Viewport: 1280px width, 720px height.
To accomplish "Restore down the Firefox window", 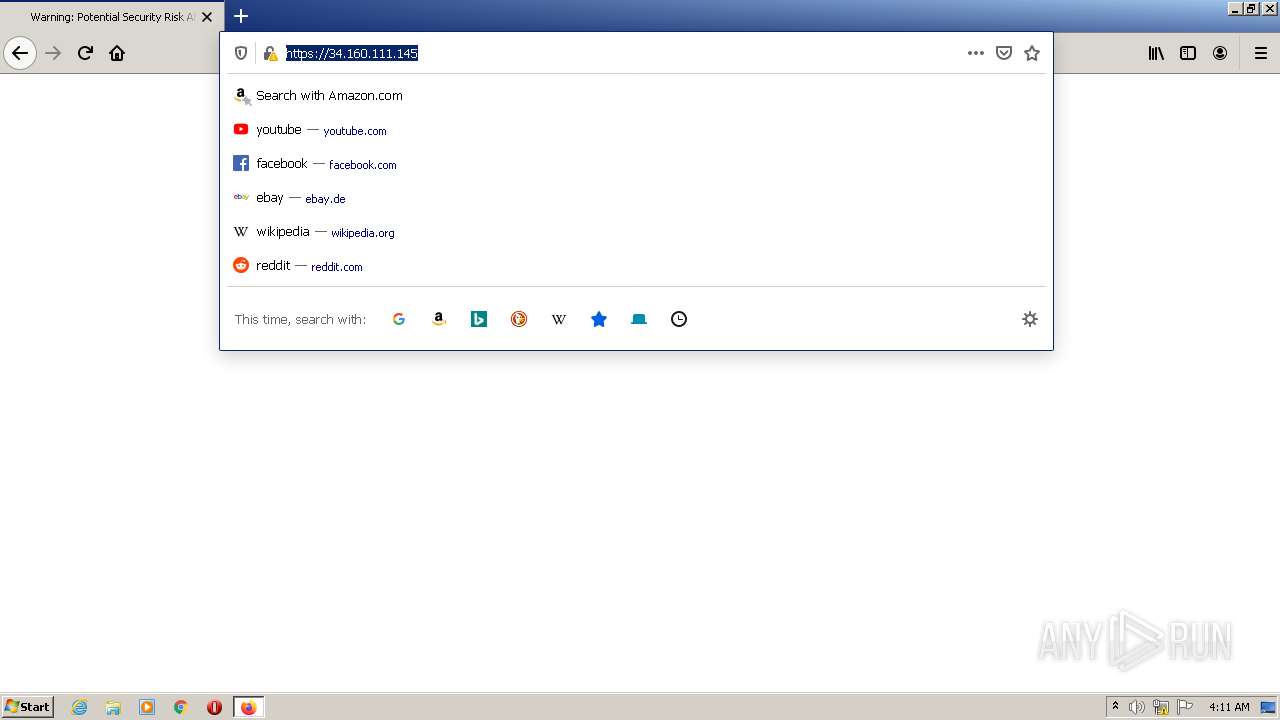I will [x=1250, y=8].
